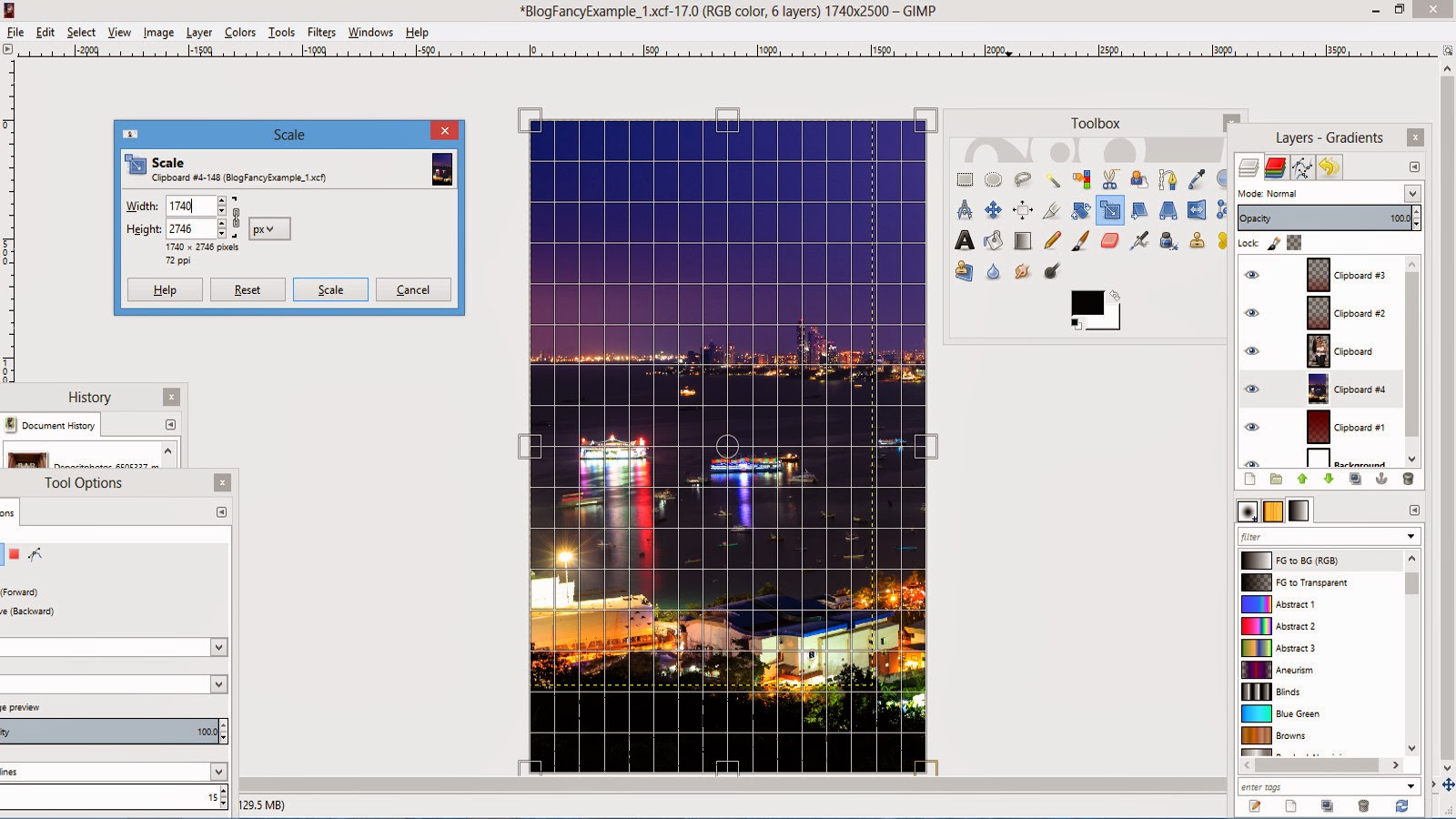Select the Rotate tool
Viewport: 1456px width, 819px height.
[1081, 210]
